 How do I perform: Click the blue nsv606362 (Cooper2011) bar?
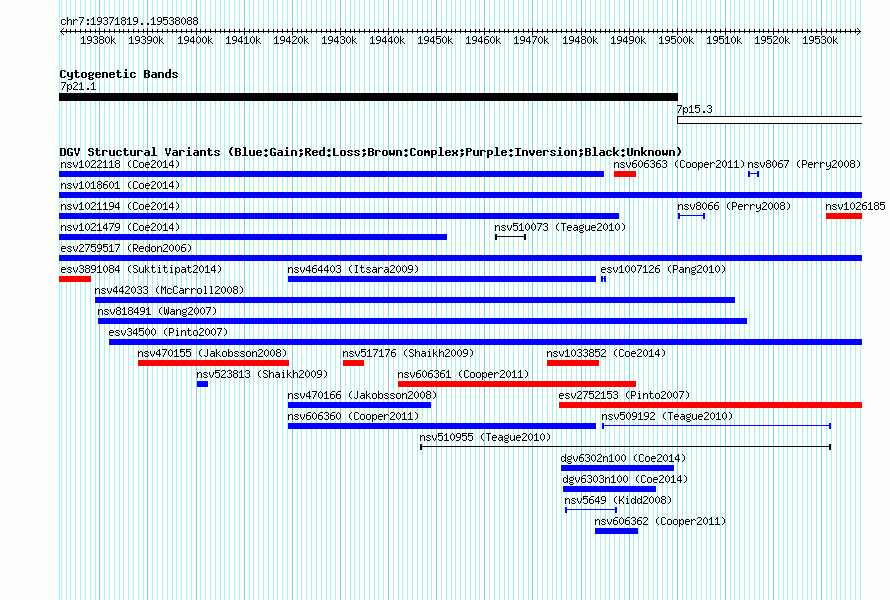(616, 531)
